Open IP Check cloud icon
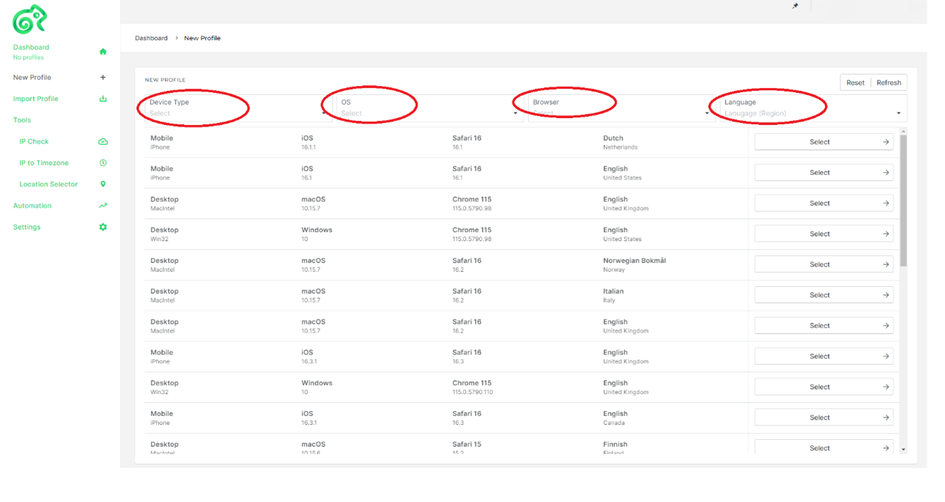 coord(103,142)
